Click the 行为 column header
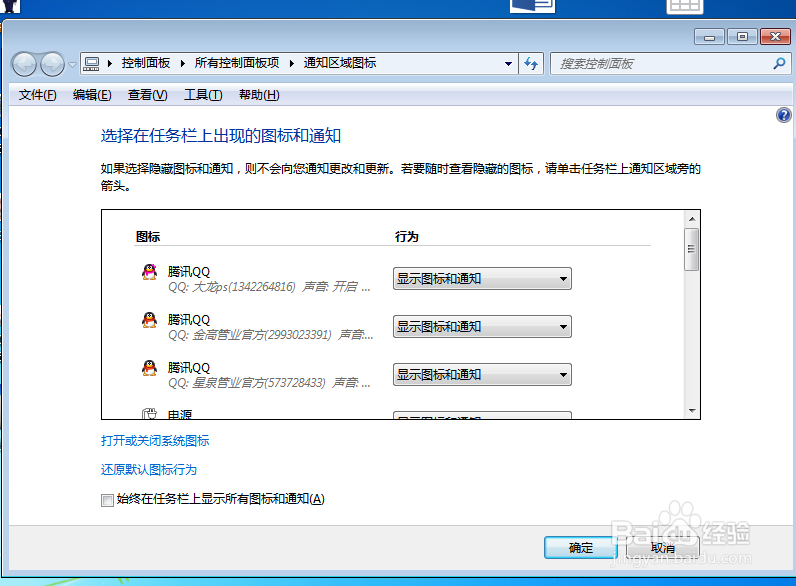Screen dimensions: 796x586 [407, 237]
